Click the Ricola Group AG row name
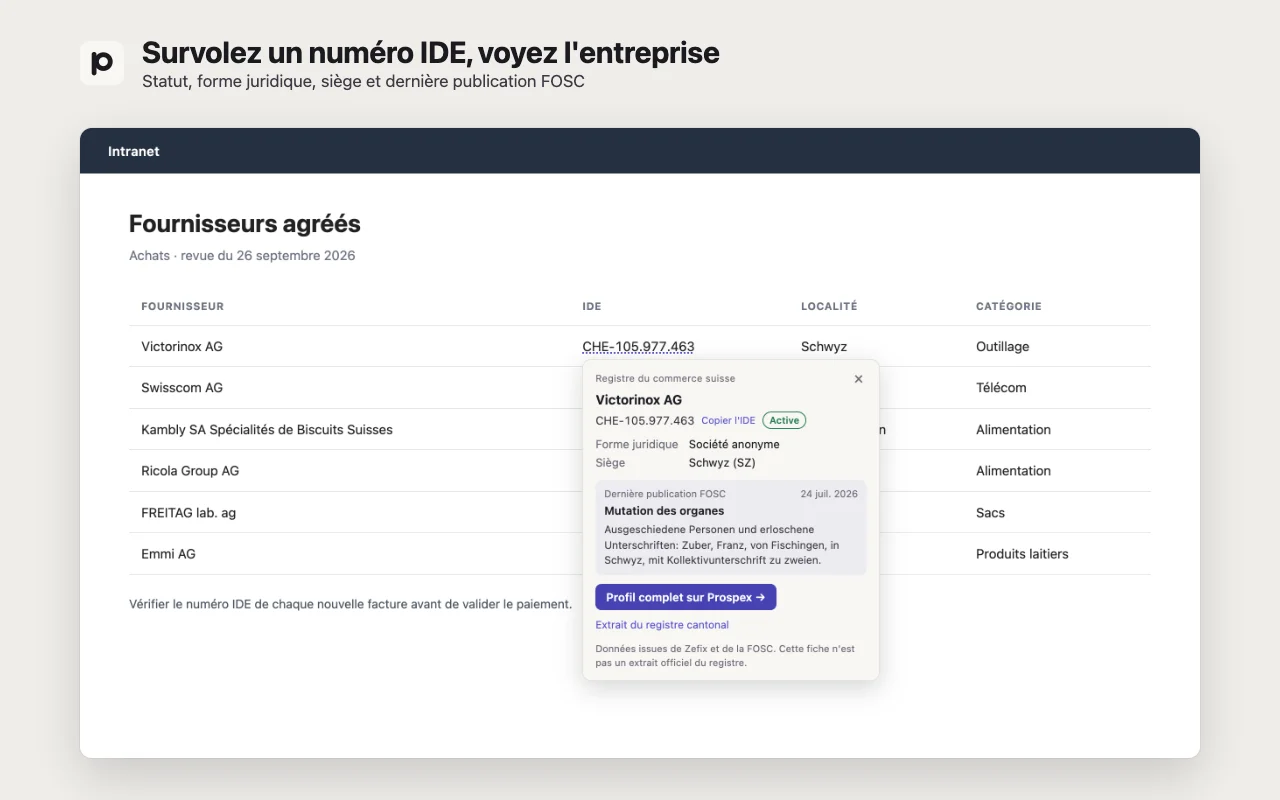 190,471
